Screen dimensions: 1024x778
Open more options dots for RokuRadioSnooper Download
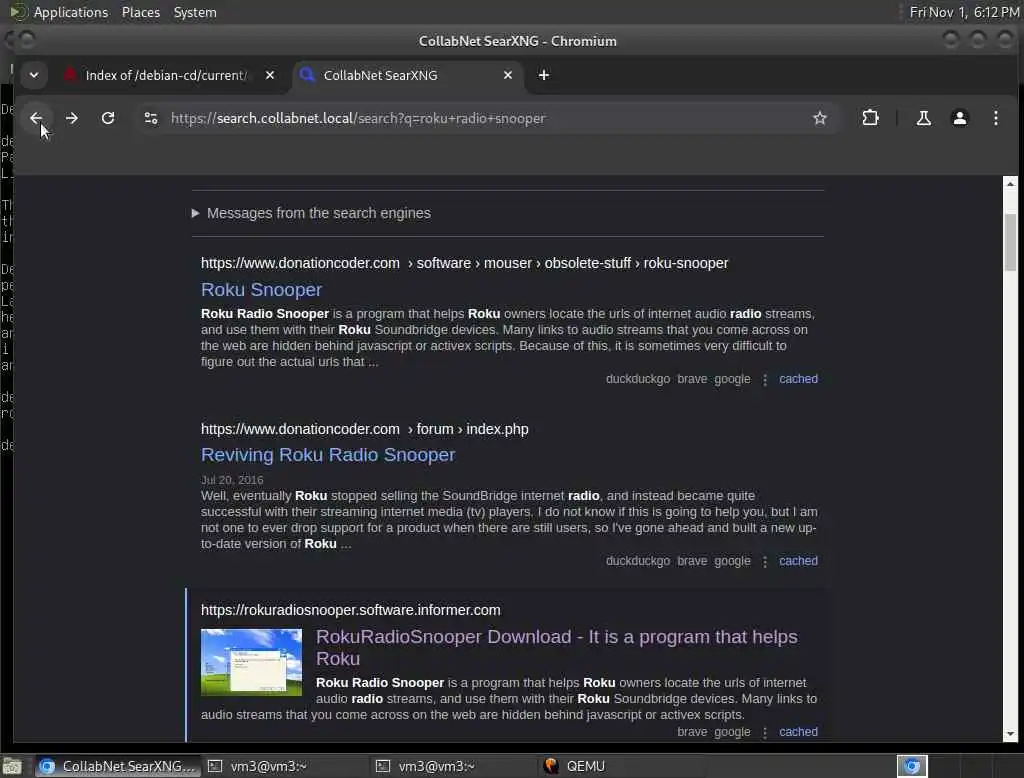click(765, 732)
